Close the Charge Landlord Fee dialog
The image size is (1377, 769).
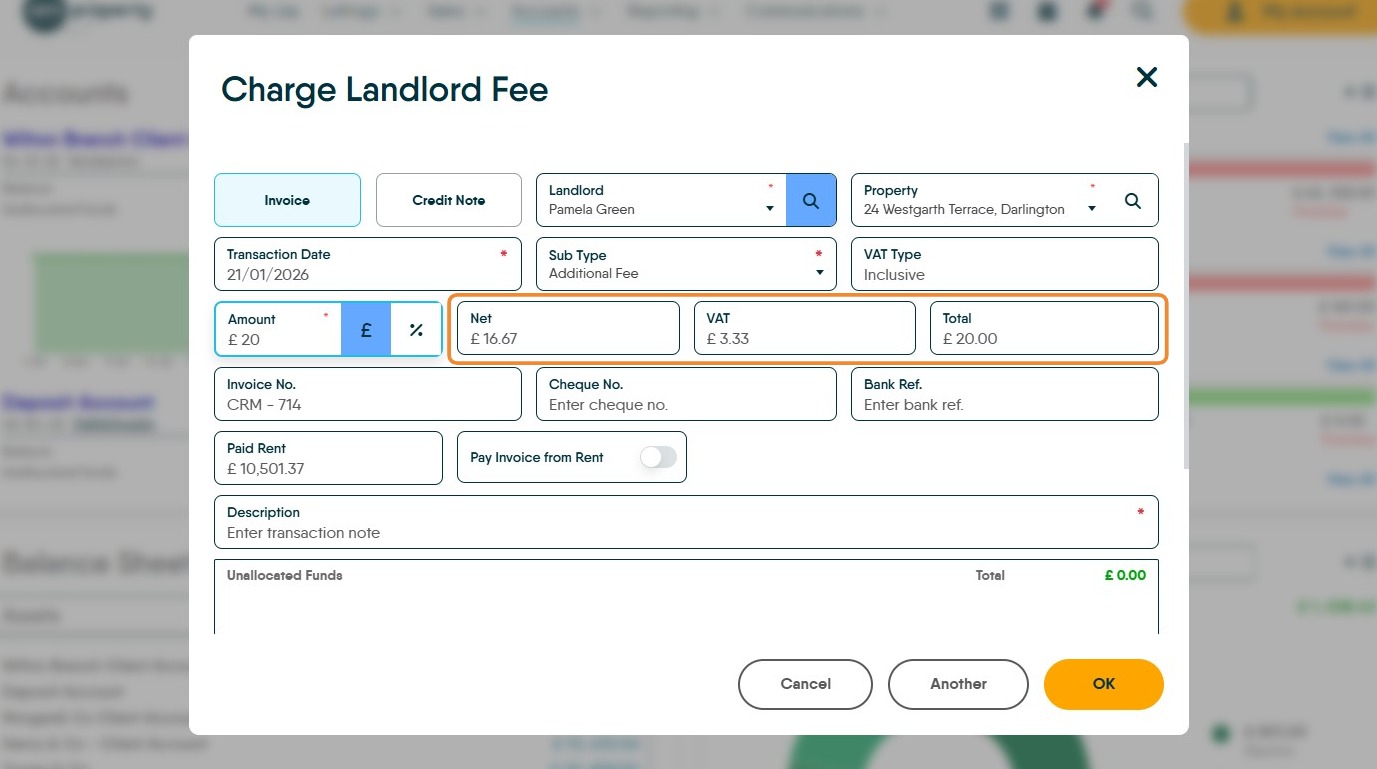point(1147,77)
